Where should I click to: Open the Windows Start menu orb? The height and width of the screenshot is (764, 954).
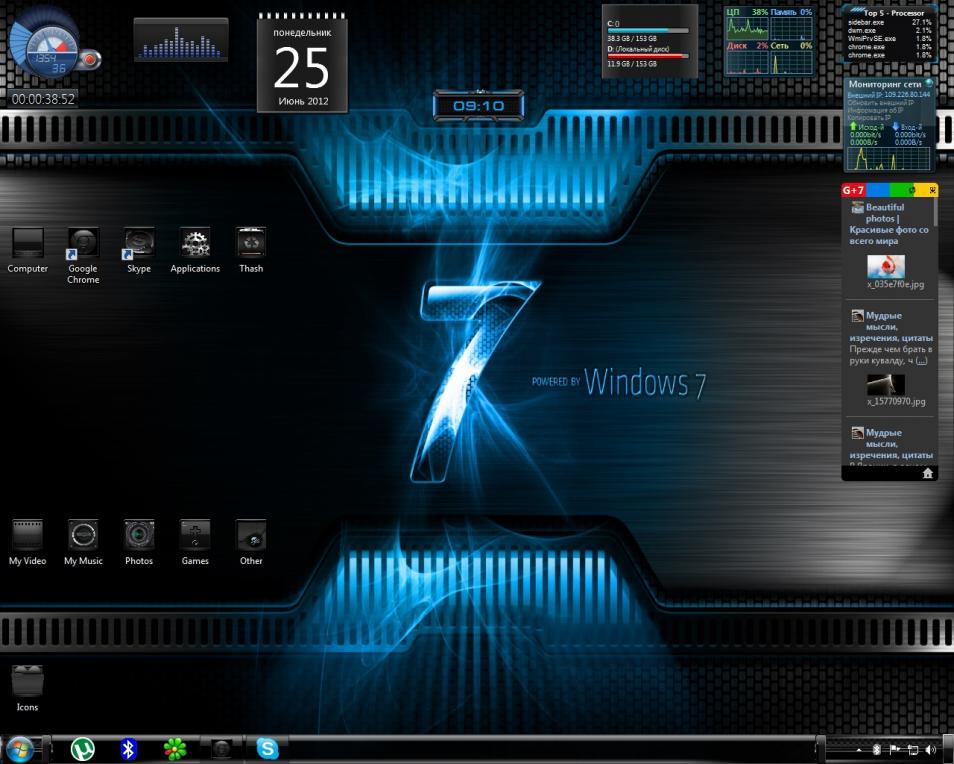19,748
